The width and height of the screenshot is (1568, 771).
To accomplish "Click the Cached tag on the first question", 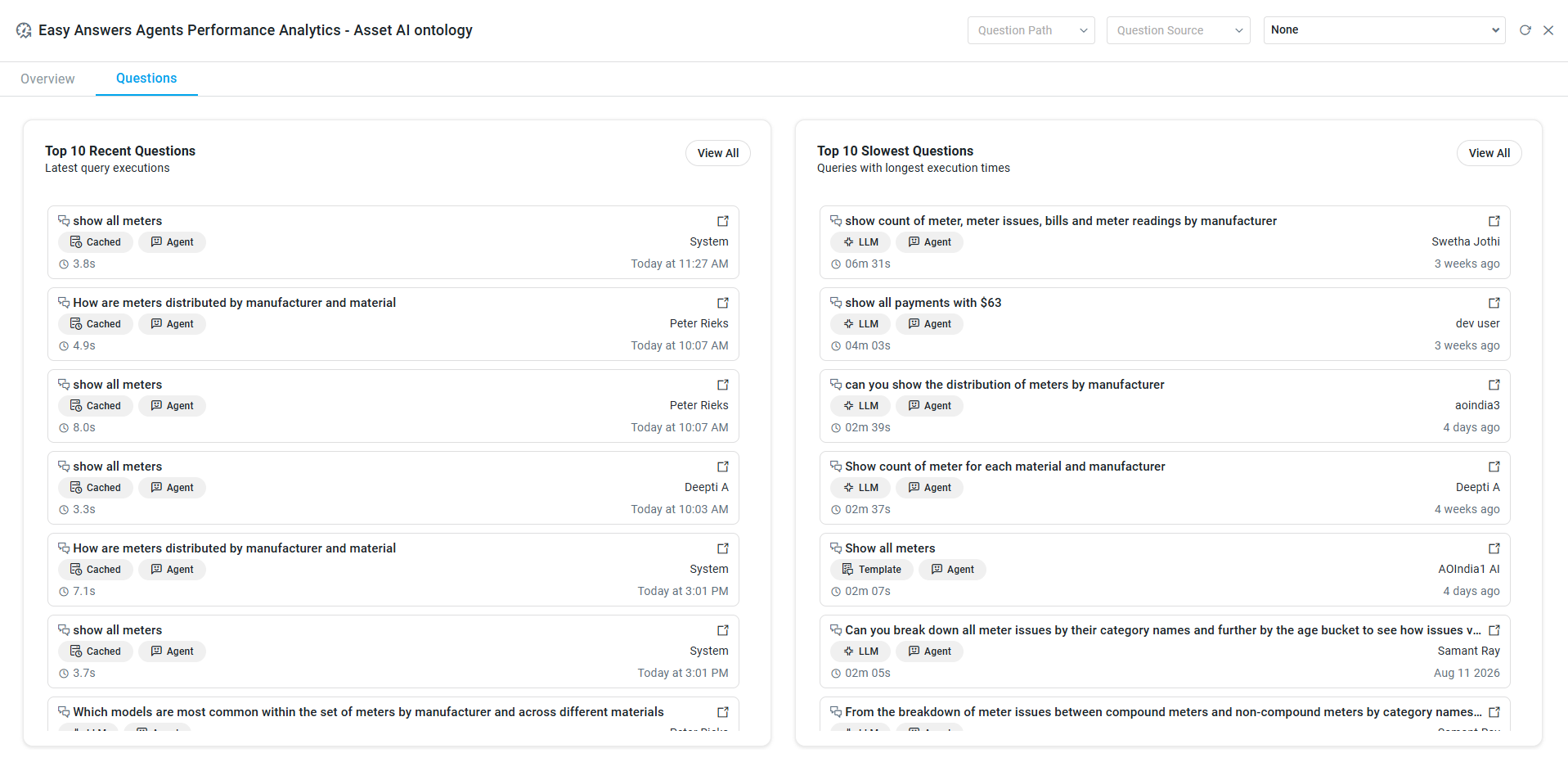I will click(x=95, y=242).
